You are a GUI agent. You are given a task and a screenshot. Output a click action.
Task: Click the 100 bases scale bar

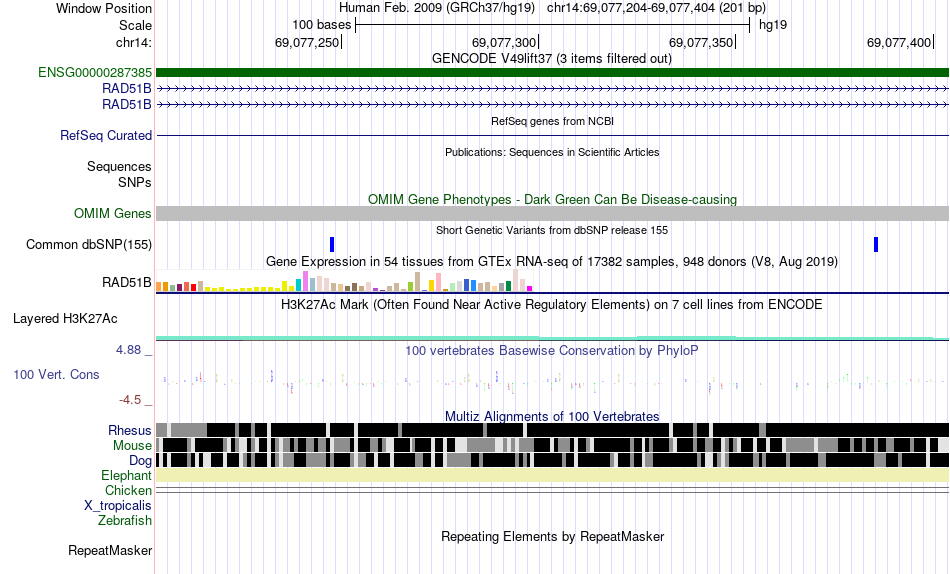click(x=553, y=25)
